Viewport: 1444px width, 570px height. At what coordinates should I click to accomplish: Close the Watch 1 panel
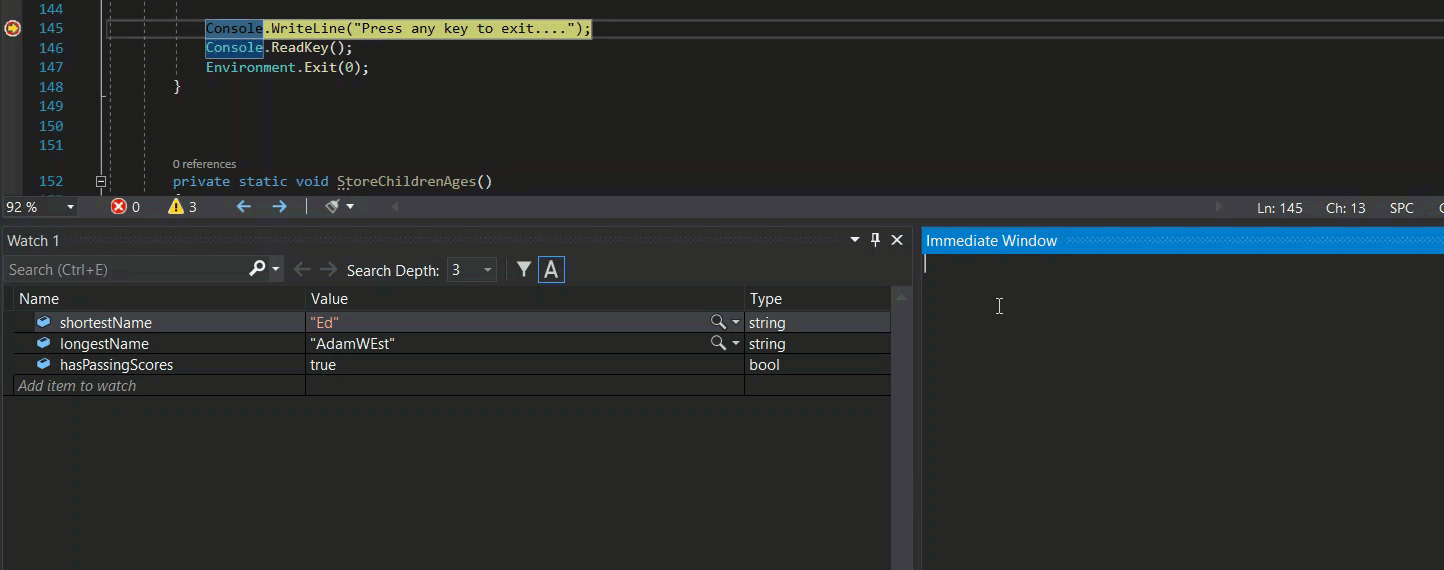point(897,240)
